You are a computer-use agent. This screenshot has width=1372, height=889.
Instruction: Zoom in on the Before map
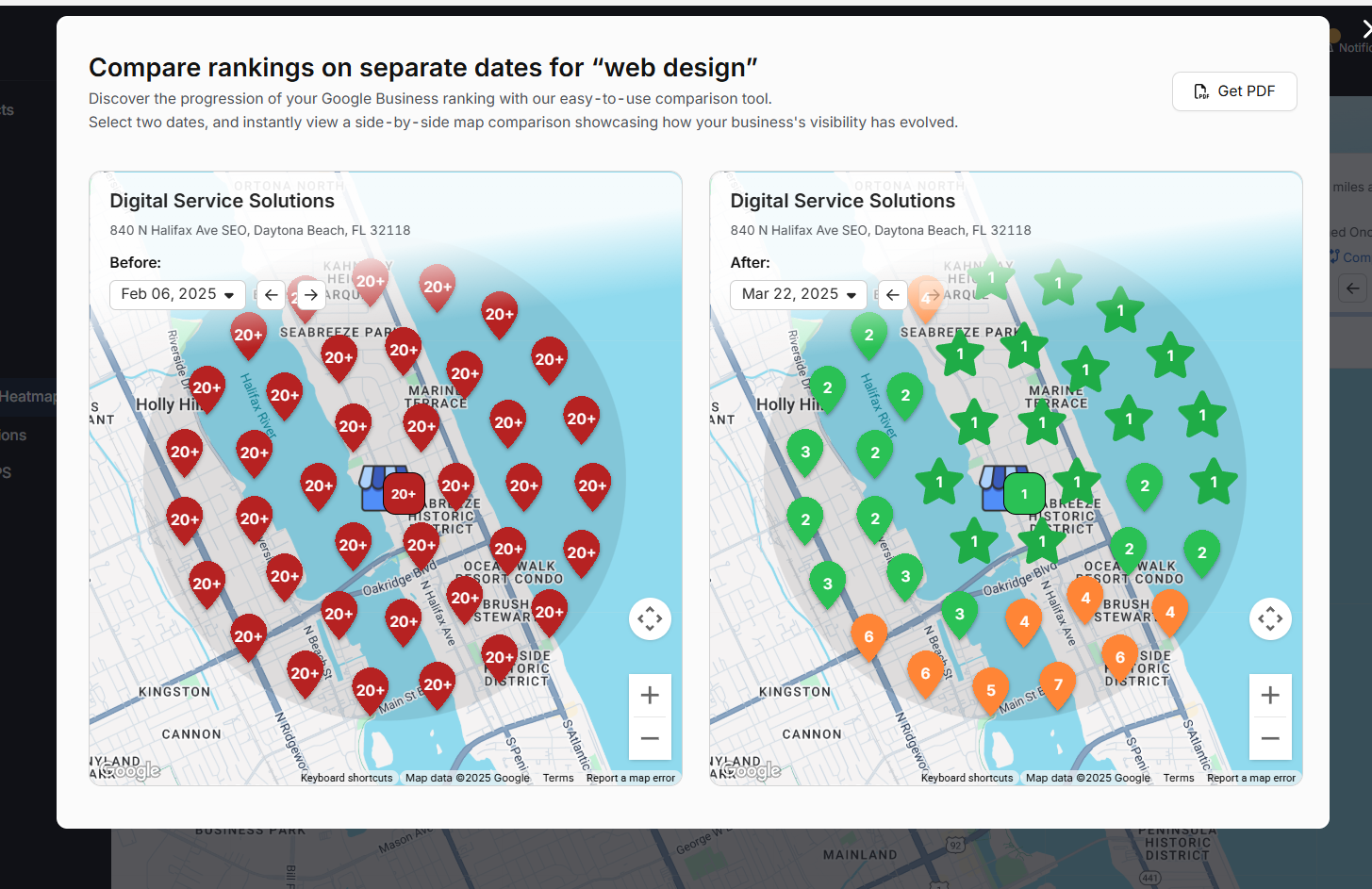pos(650,696)
